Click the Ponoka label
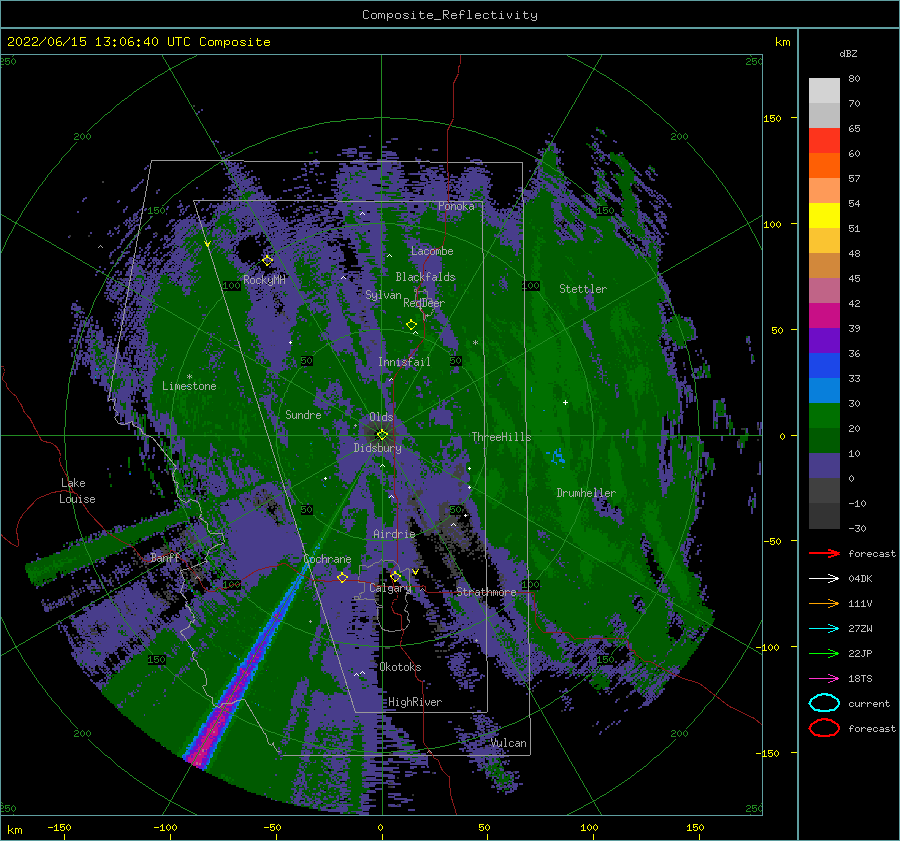 point(456,206)
